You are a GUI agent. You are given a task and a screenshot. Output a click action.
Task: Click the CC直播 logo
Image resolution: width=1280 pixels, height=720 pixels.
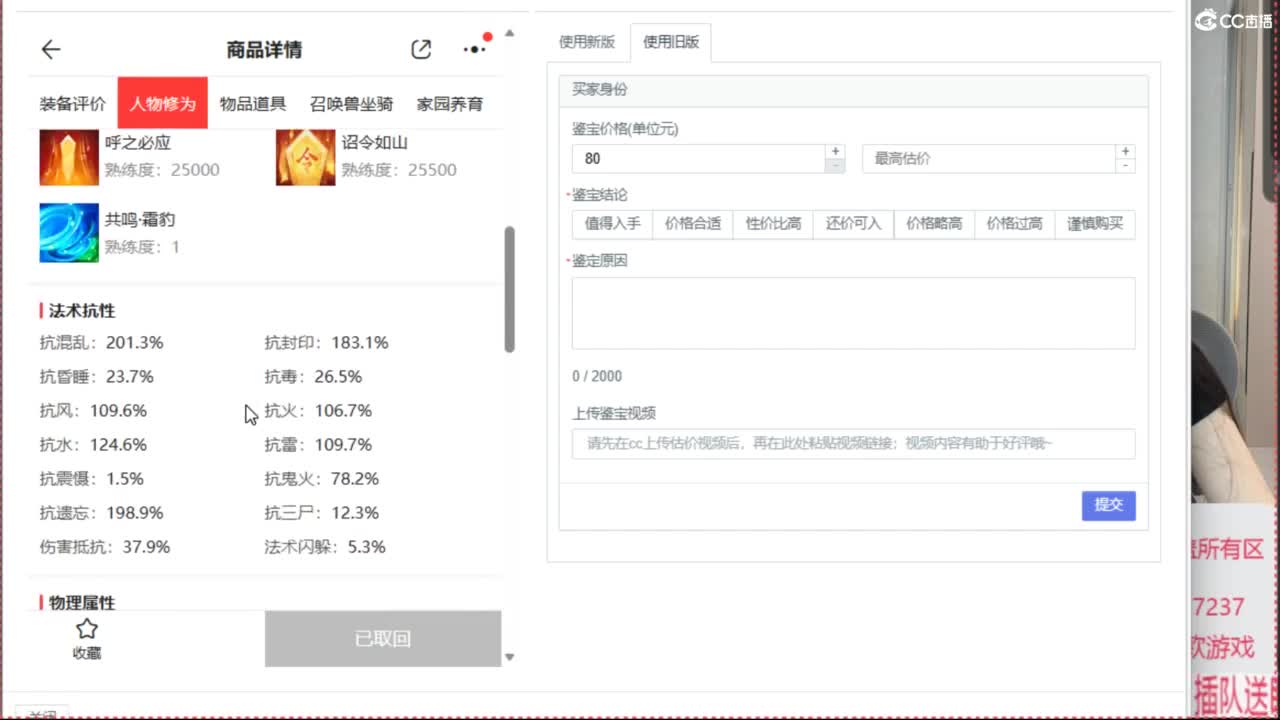pyautogui.click(x=1234, y=20)
